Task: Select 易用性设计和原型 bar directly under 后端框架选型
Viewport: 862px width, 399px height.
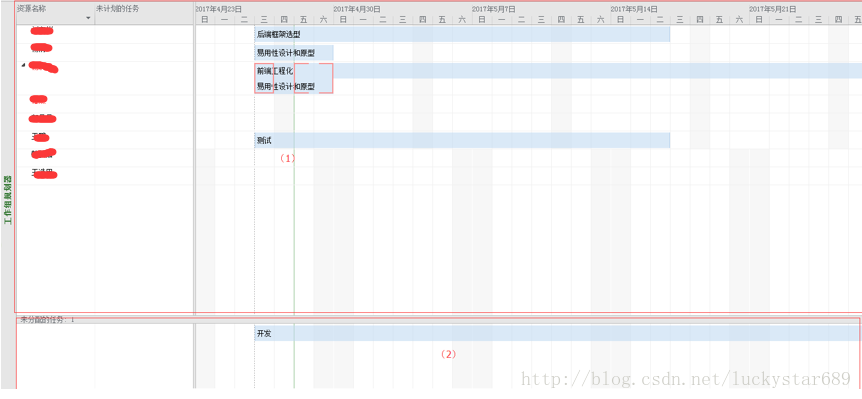Action: (x=294, y=53)
